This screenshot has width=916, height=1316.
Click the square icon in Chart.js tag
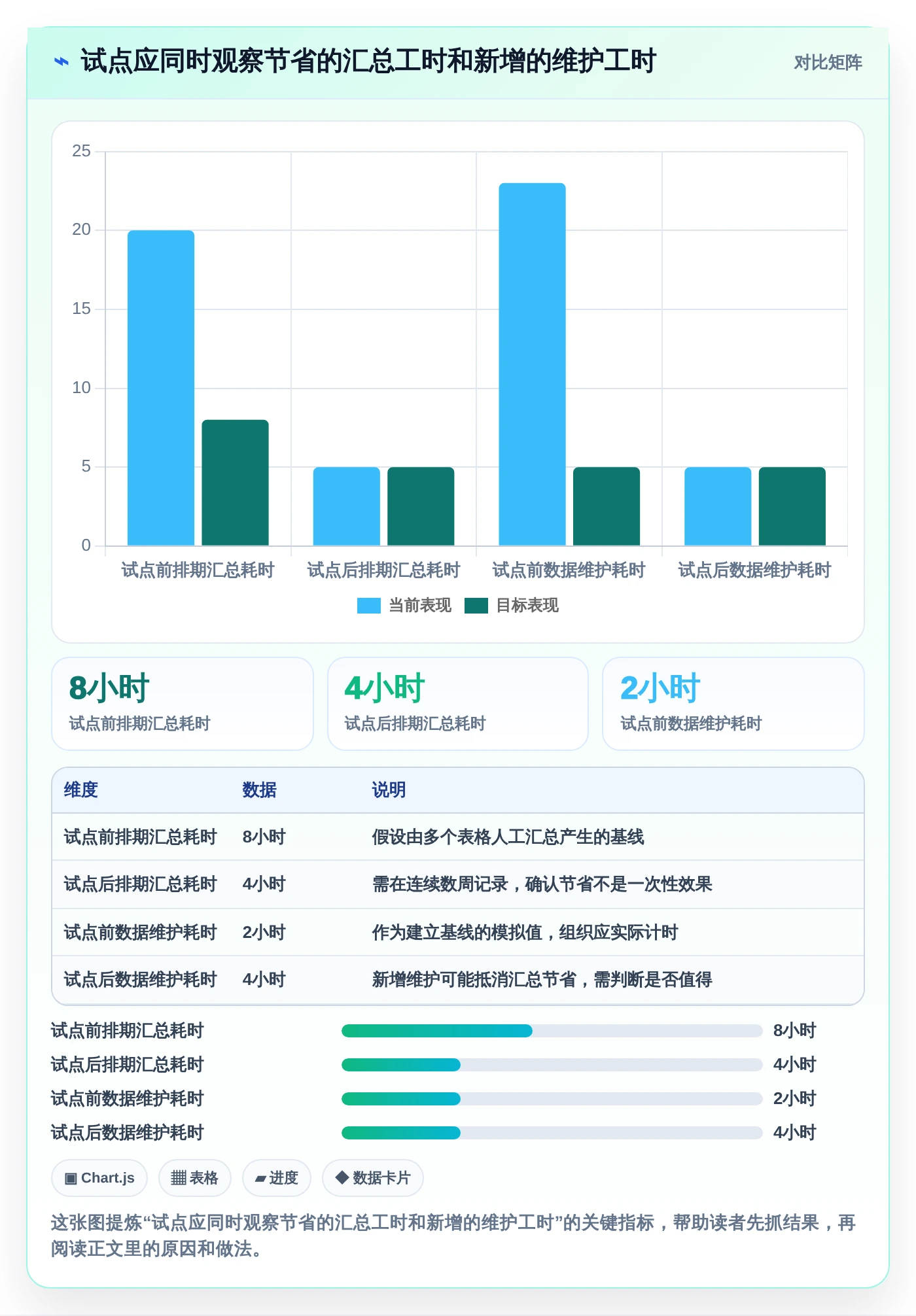pyautogui.click(x=71, y=1179)
